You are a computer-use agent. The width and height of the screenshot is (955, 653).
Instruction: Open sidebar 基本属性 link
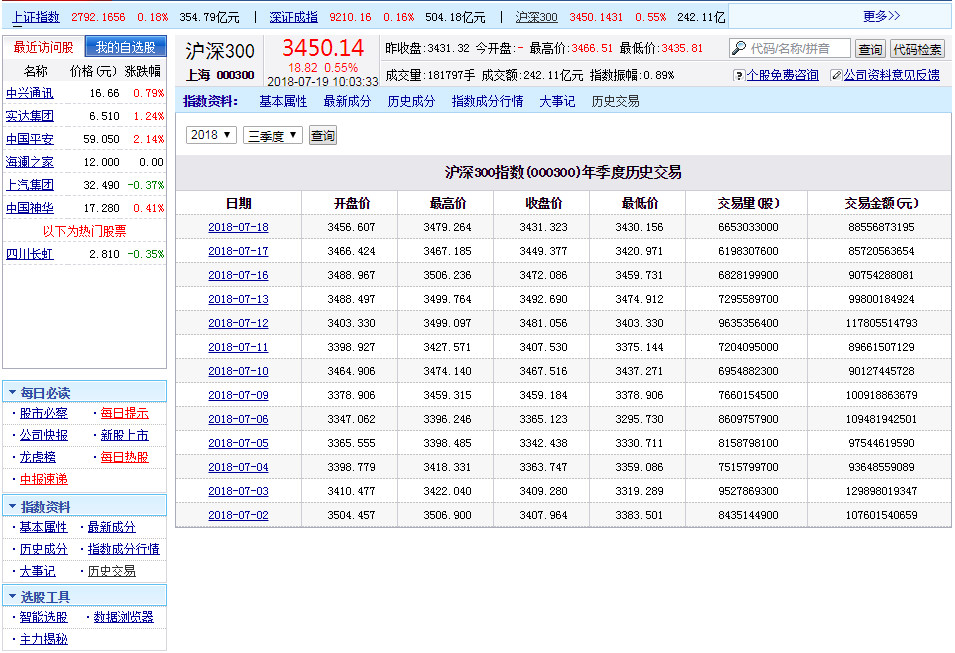[43, 527]
